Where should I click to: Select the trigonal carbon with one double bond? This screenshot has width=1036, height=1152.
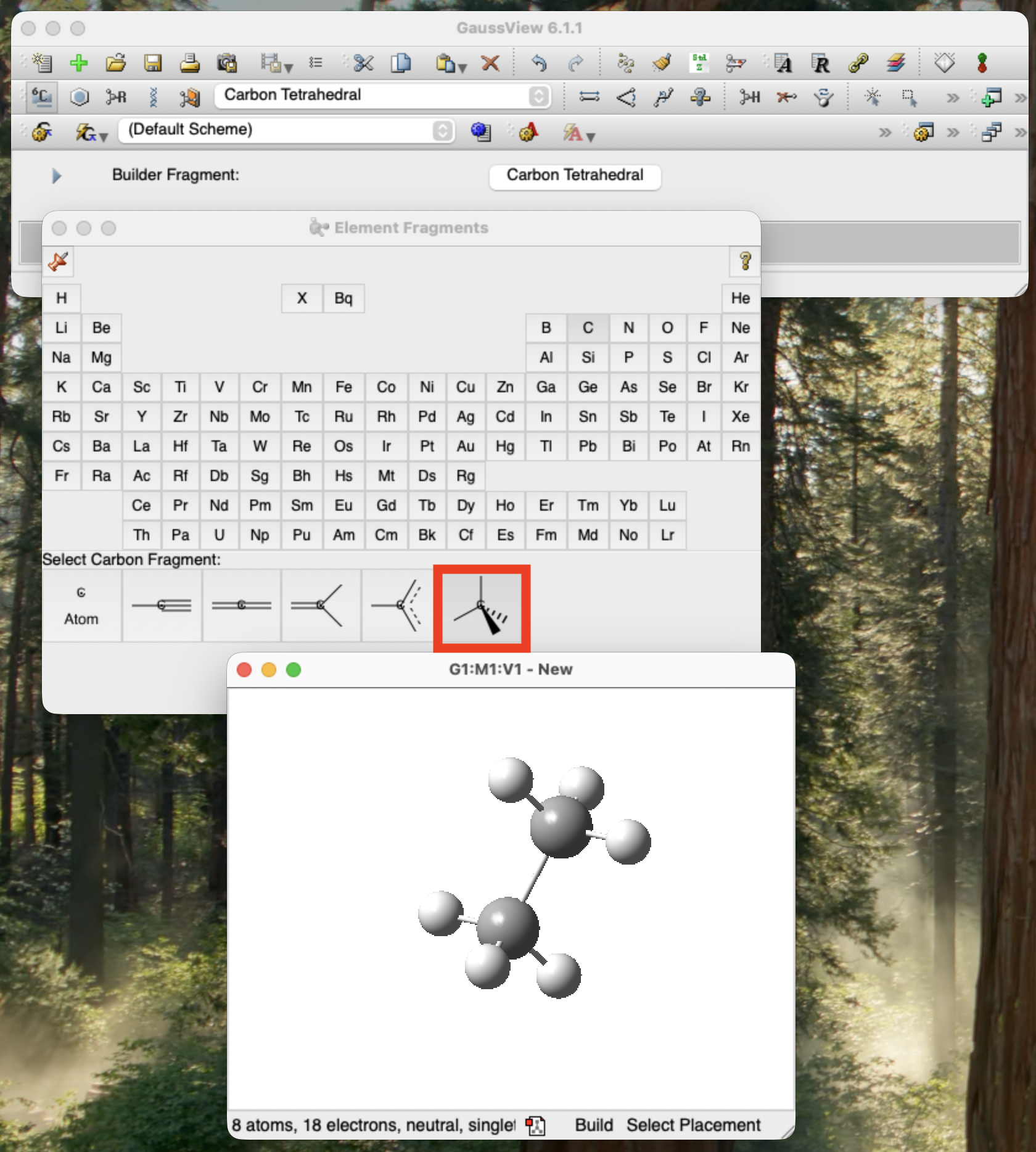point(321,606)
